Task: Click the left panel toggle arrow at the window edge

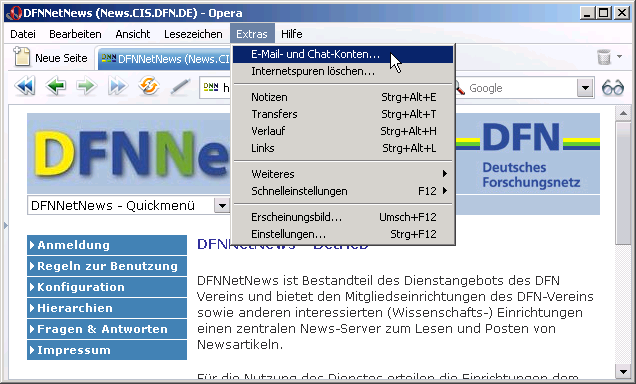Action: point(6,225)
